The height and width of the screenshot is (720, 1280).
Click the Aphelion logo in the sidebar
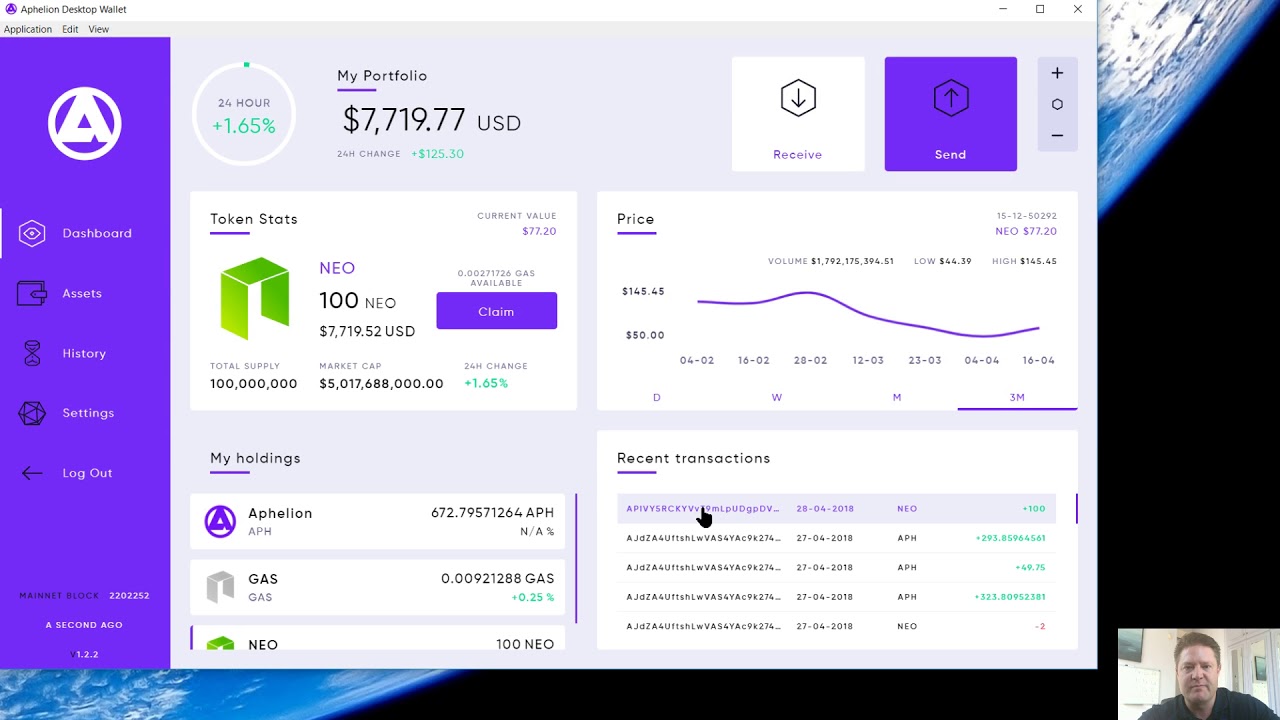tap(85, 123)
